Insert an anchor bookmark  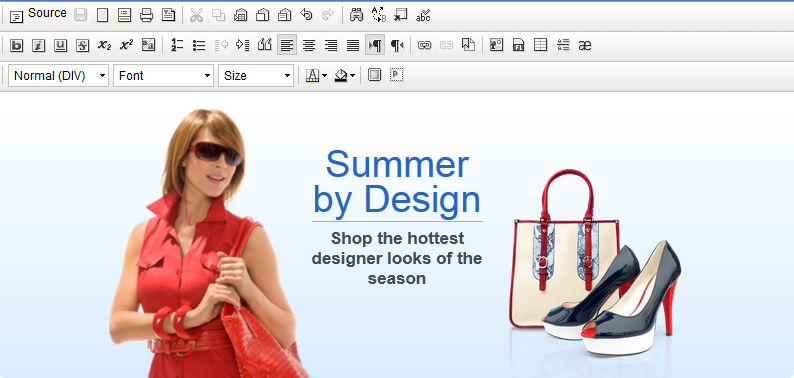pyautogui.click(x=468, y=45)
